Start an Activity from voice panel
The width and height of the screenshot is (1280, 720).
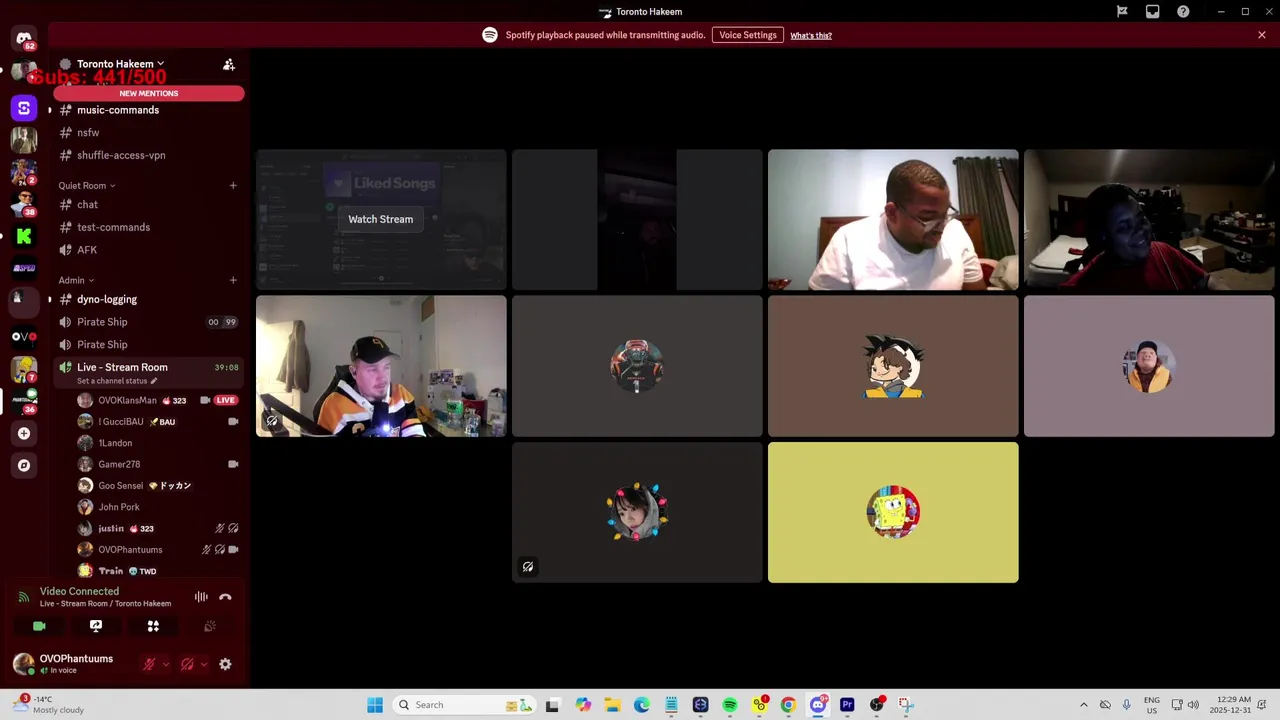153,626
